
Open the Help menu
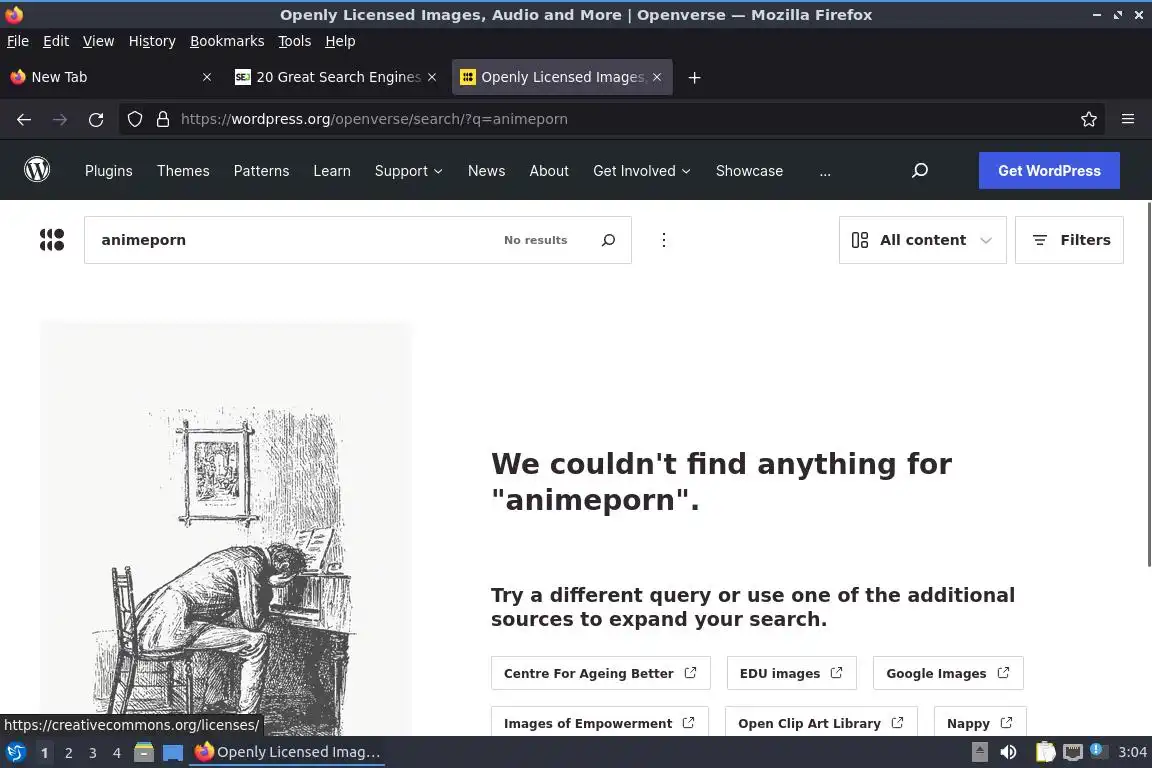[x=340, y=41]
